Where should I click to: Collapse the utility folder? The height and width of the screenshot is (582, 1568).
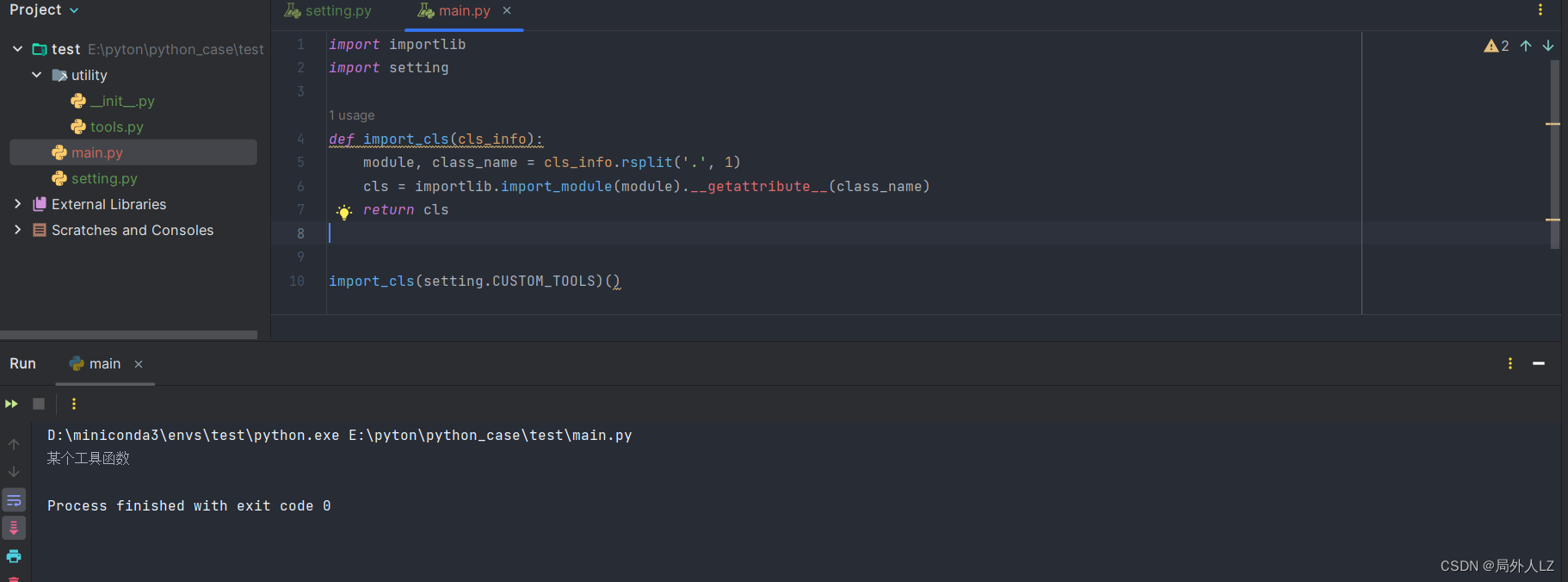point(36,75)
